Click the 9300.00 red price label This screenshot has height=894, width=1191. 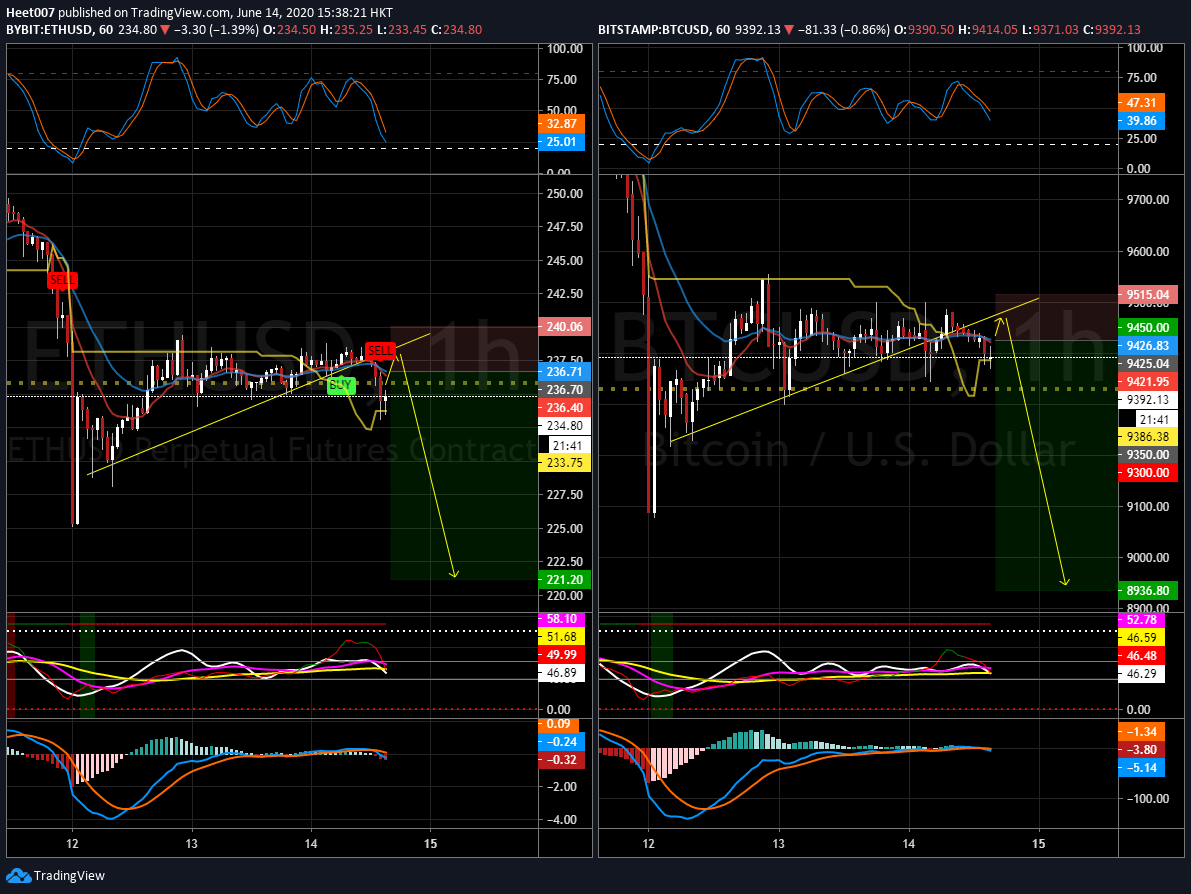coord(1148,472)
